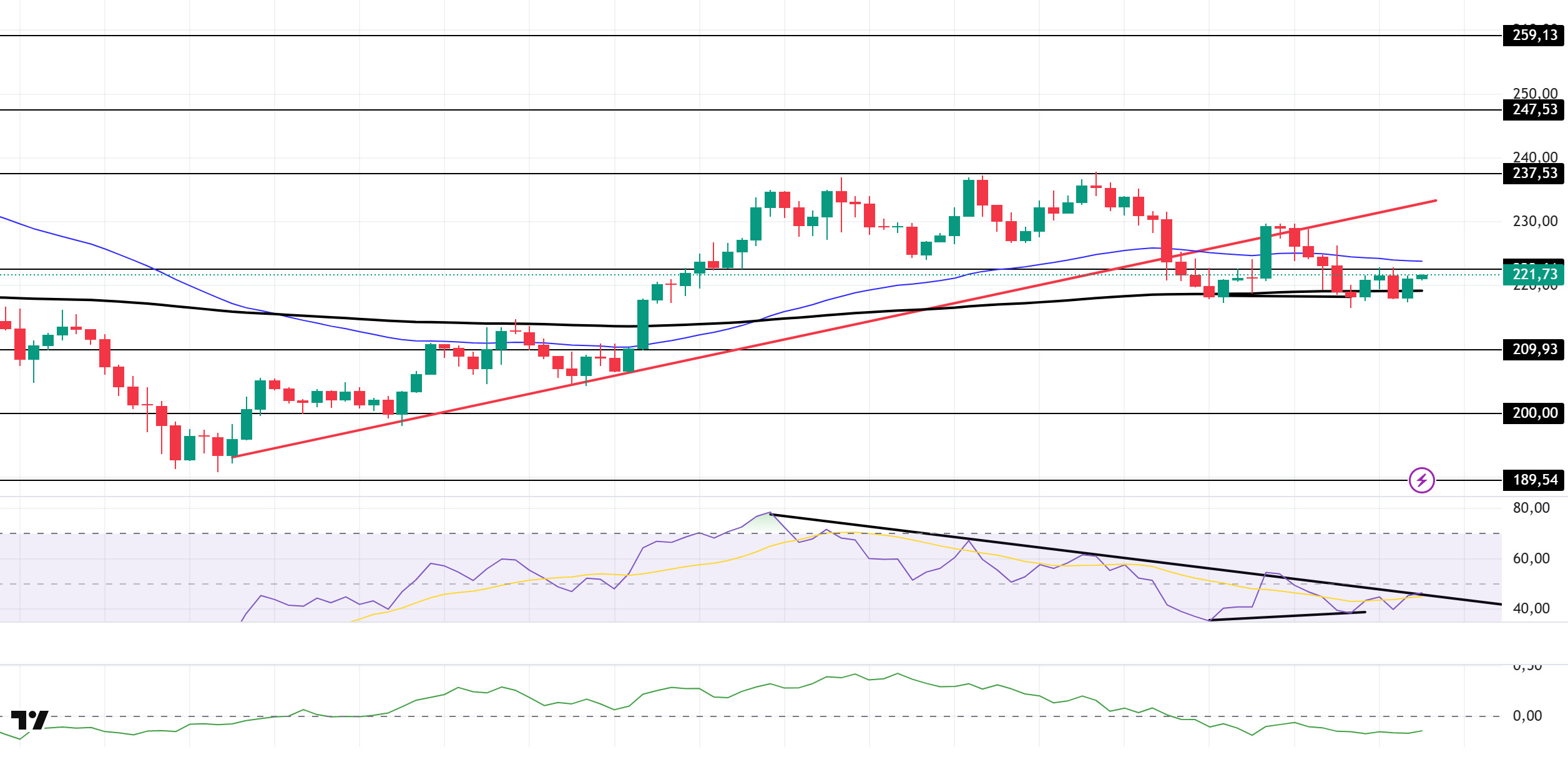Select the 247,53 price level label
Image resolution: width=1568 pixels, height=757 pixels.
[x=1534, y=110]
